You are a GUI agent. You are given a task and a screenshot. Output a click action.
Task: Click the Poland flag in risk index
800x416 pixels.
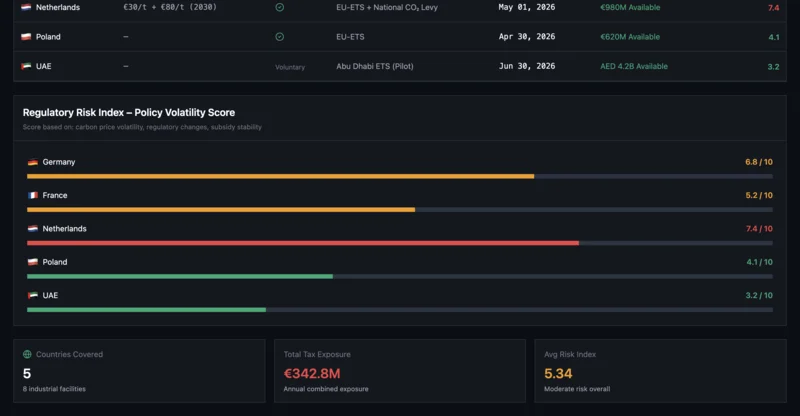click(32, 262)
